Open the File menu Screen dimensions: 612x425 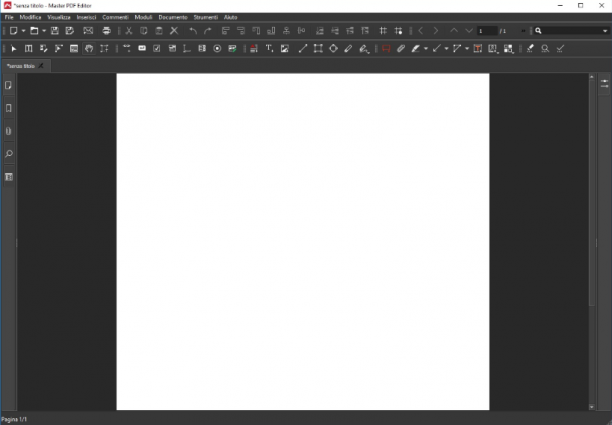coord(9,17)
